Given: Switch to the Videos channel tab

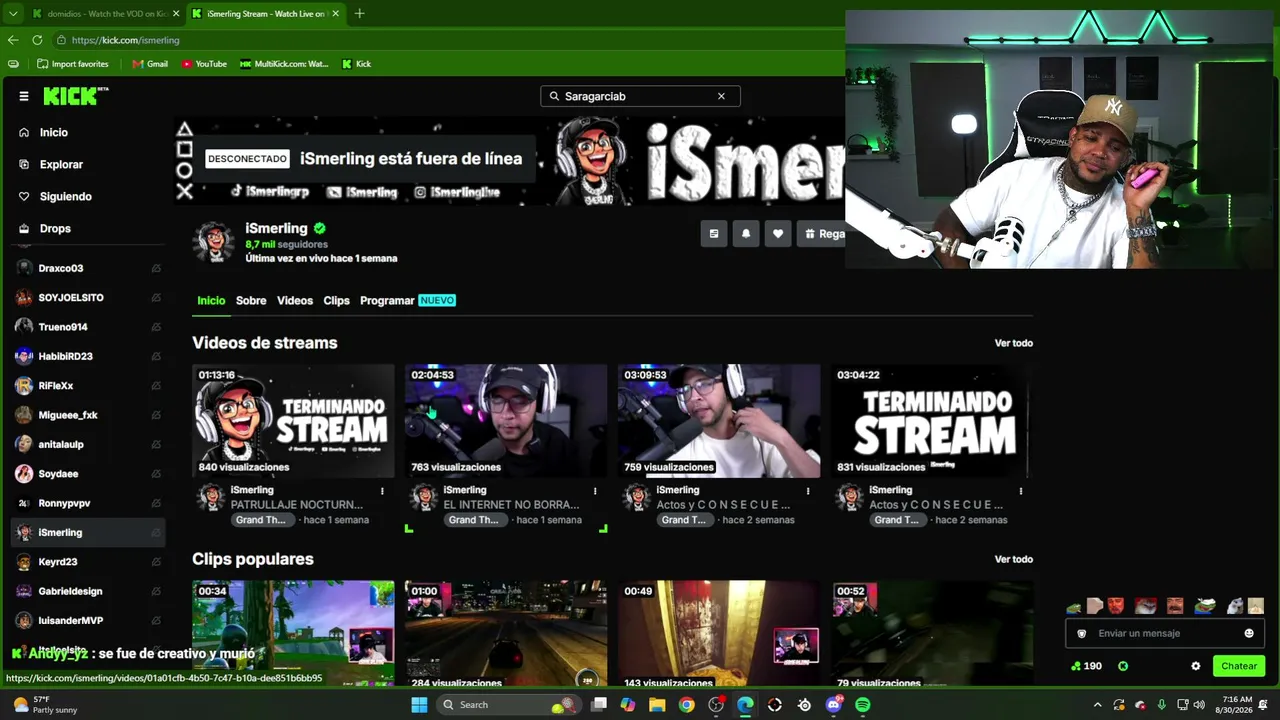Looking at the screenshot, I should point(295,300).
